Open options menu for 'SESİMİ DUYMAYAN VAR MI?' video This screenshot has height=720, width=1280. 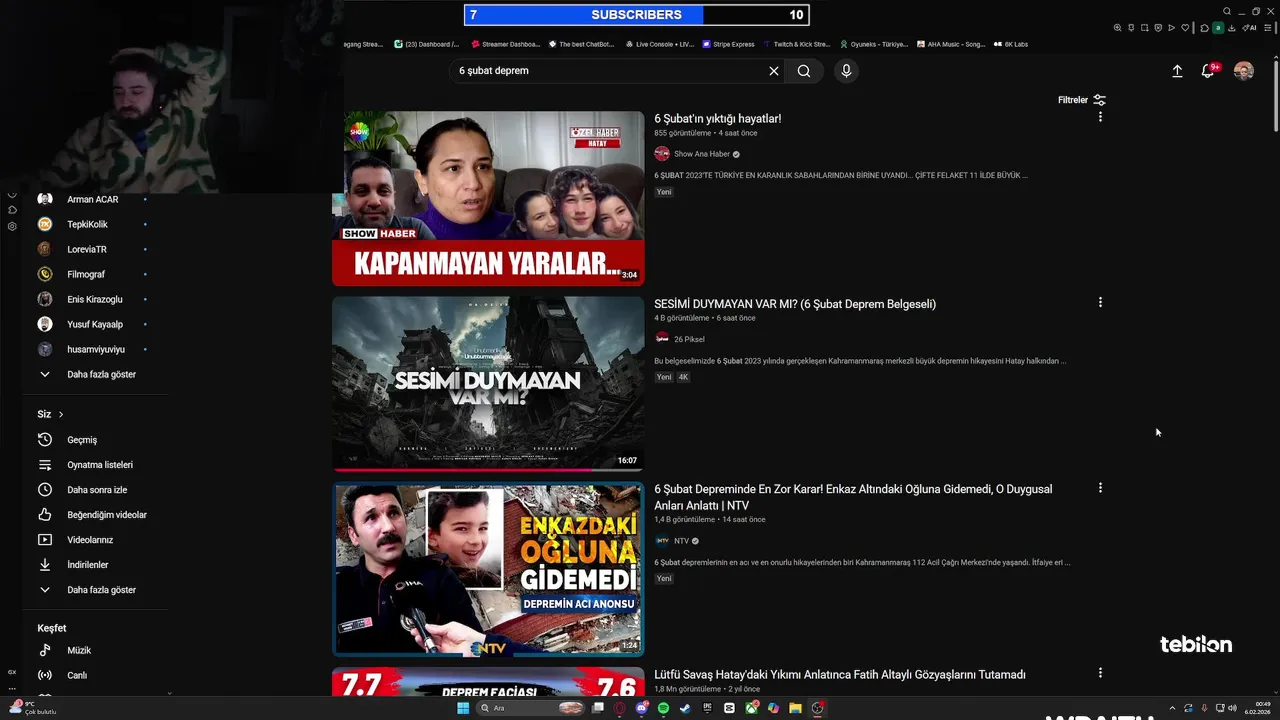pyautogui.click(x=1100, y=302)
